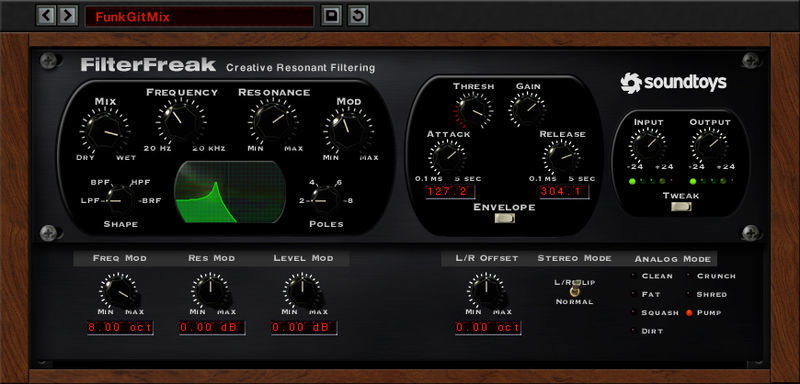Click the L/R Offset section header
The height and width of the screenshot is (384, 800).
[x=487, y=258]
